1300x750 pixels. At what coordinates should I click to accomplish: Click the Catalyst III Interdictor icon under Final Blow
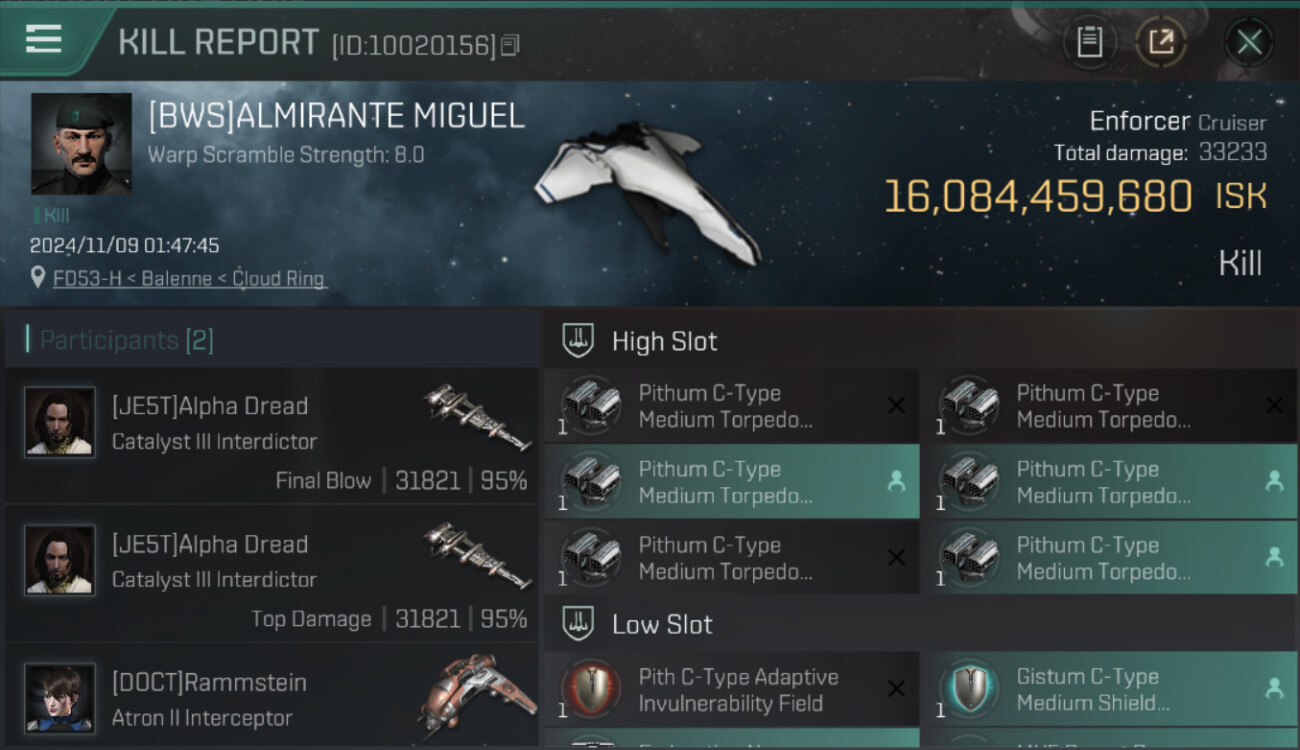coord(478,416)
